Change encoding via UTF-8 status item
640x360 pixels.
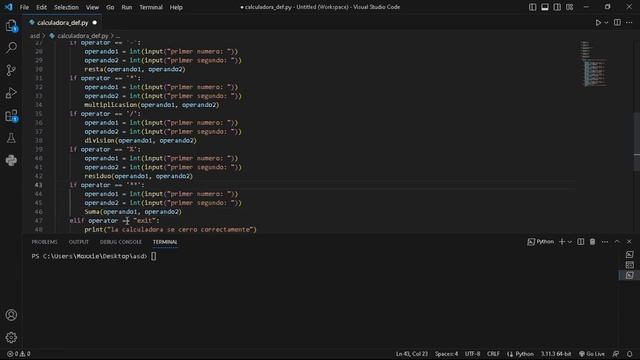coord(472,354)
